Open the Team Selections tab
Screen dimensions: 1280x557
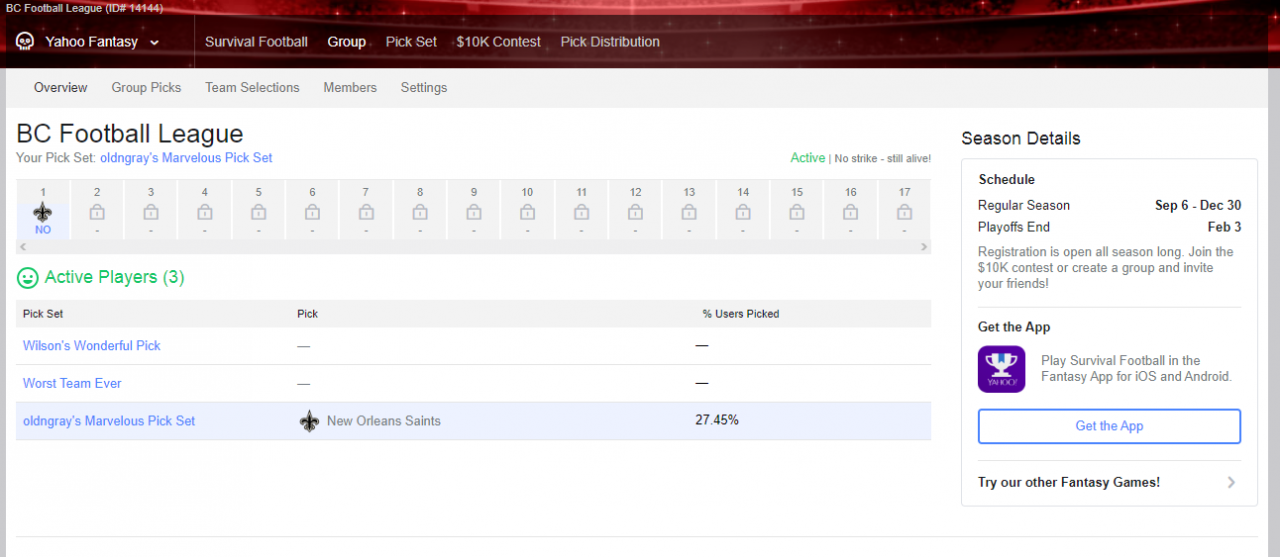tap(252, 88)
